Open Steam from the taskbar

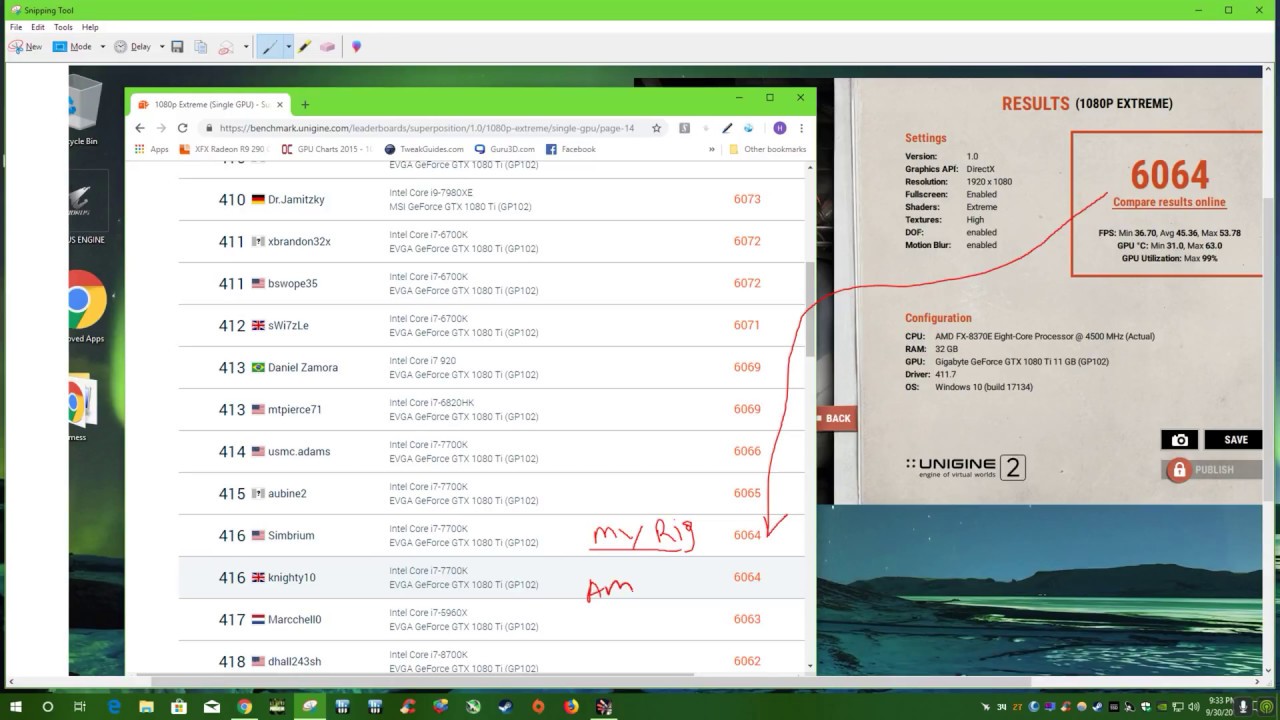pos(506,706)
